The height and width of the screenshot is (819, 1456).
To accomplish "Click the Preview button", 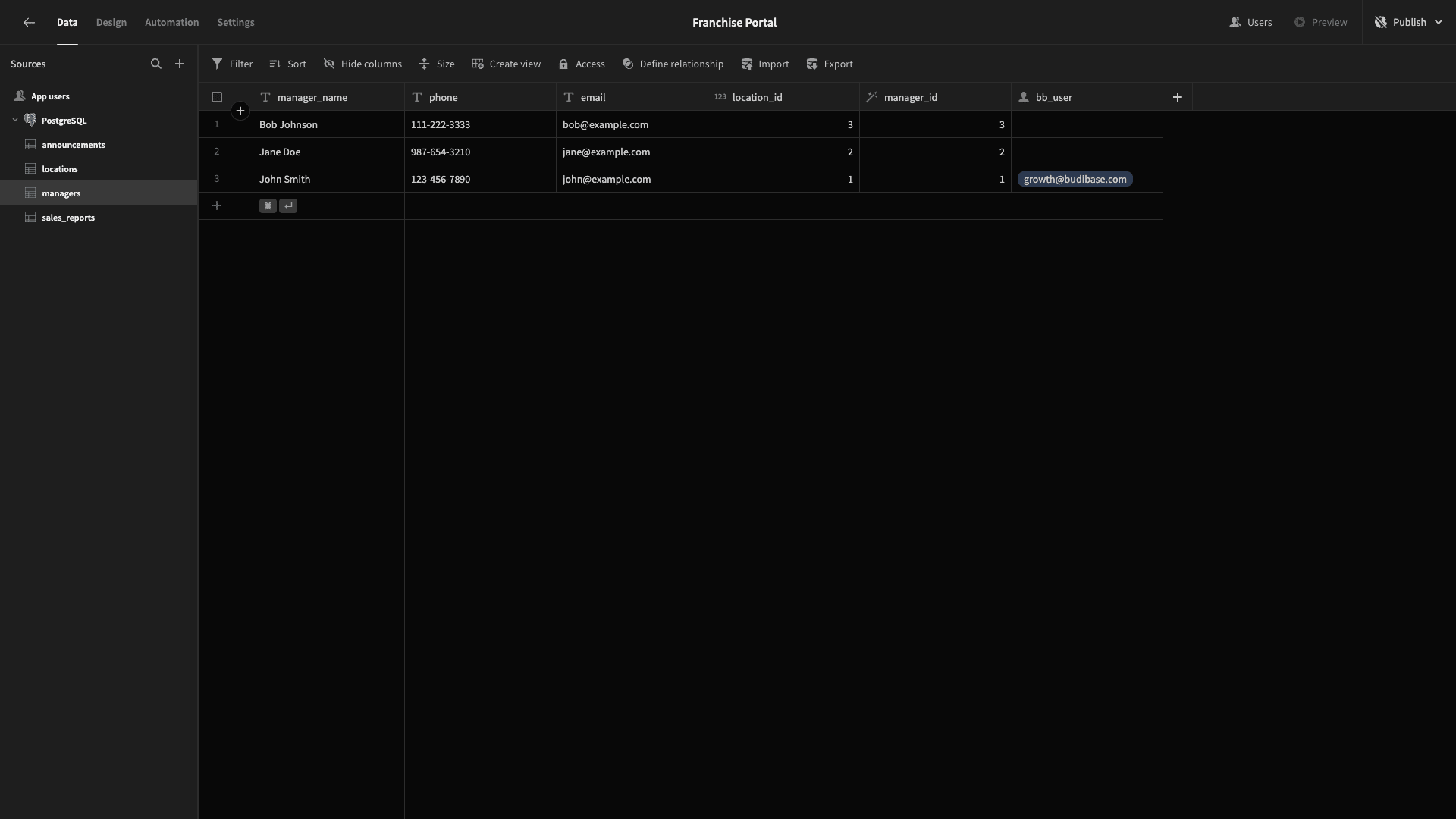I will click(x=1321, y=23).
